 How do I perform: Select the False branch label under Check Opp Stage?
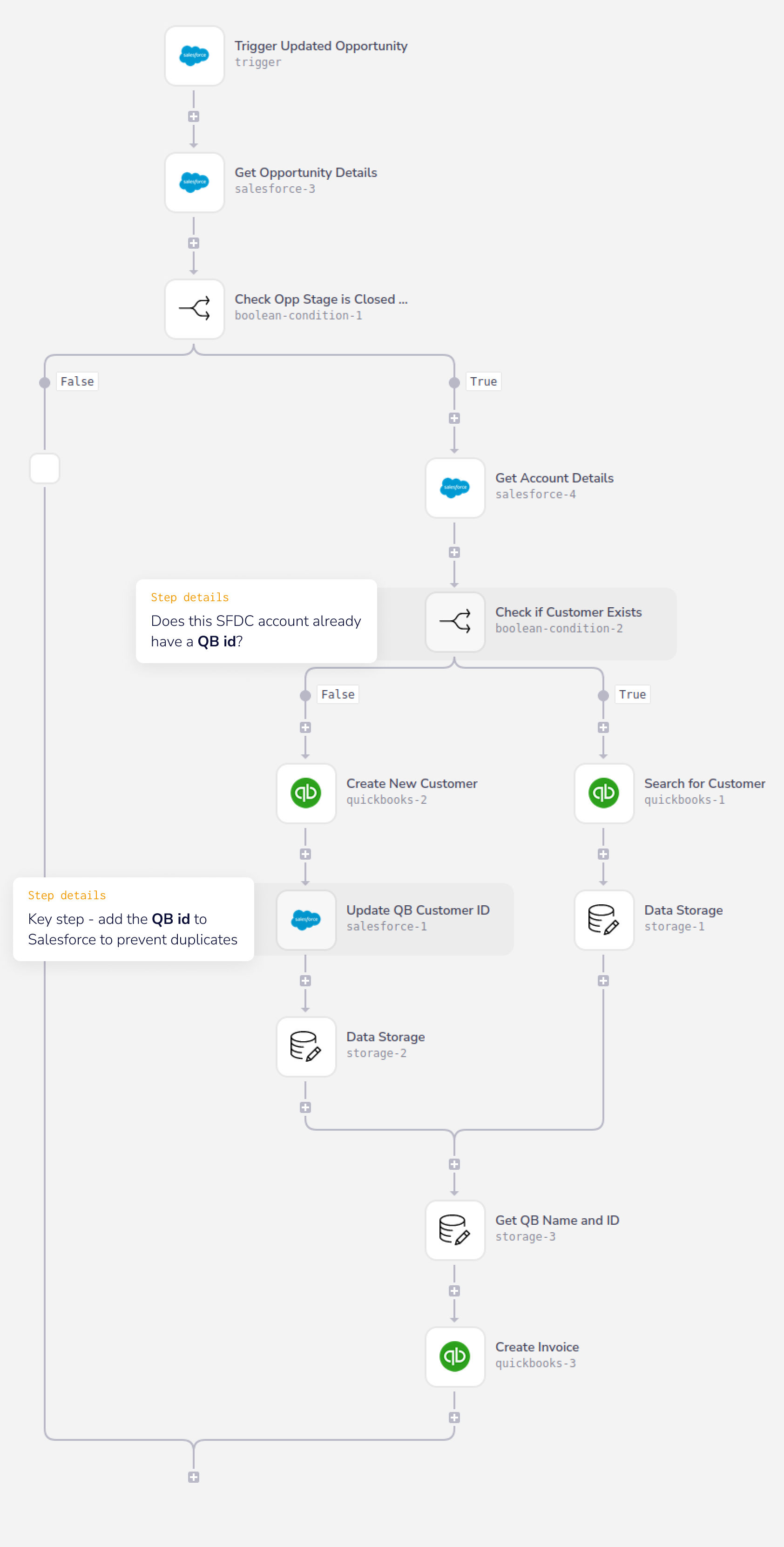click(77, 381)
